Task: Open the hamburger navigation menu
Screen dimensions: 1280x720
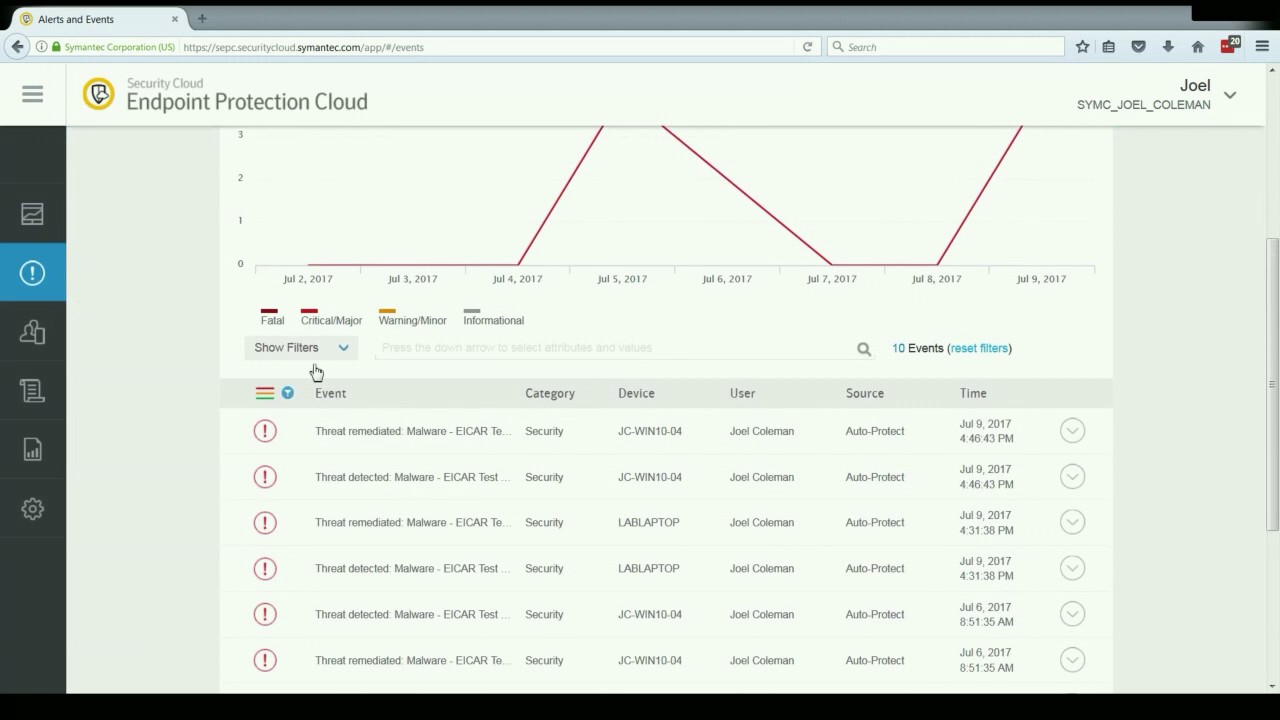Action: (33, 94)
